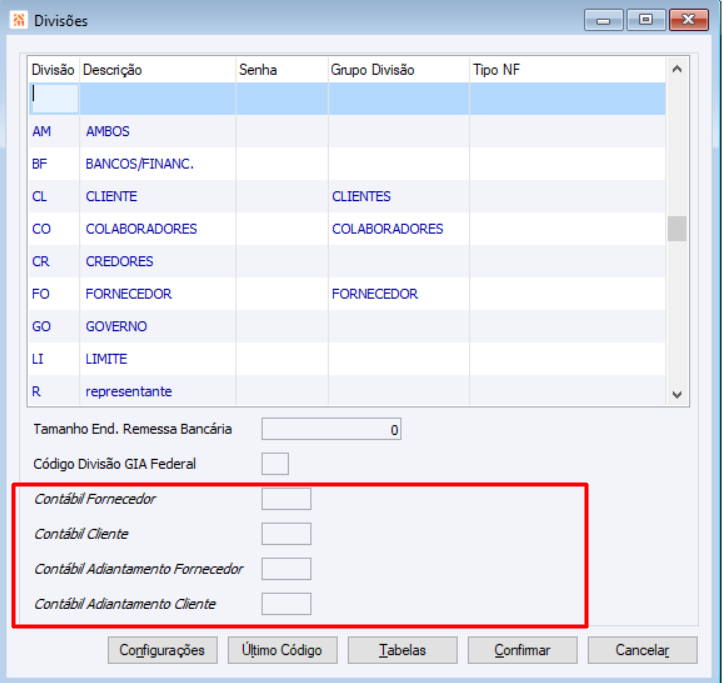Select the CO division code cell
This screenshot has width=723, height=683.
point(54,229)
